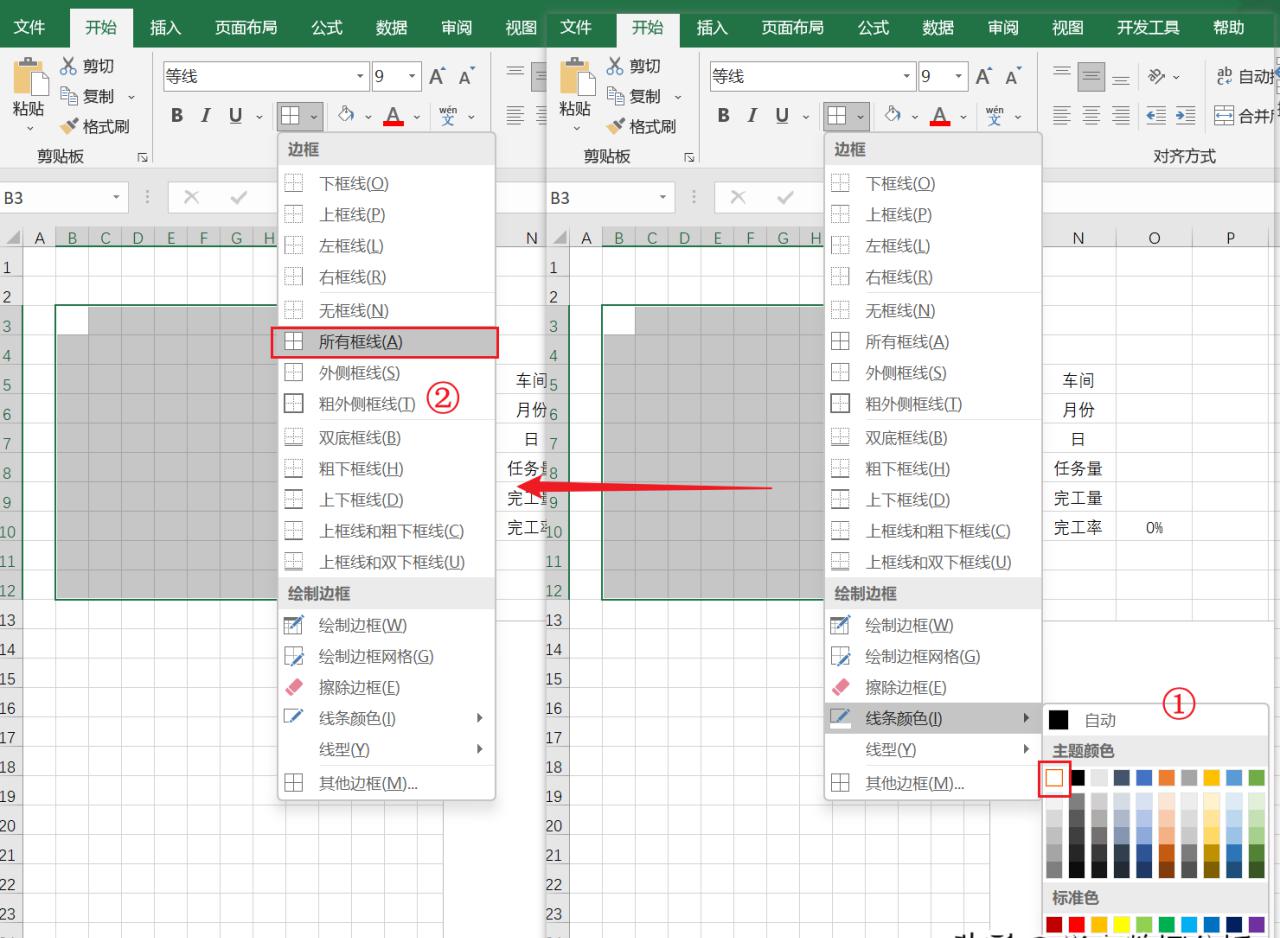Switch to 公式 tab in left window
This screenshot has height=938, width=1280.
coord(327,28)
